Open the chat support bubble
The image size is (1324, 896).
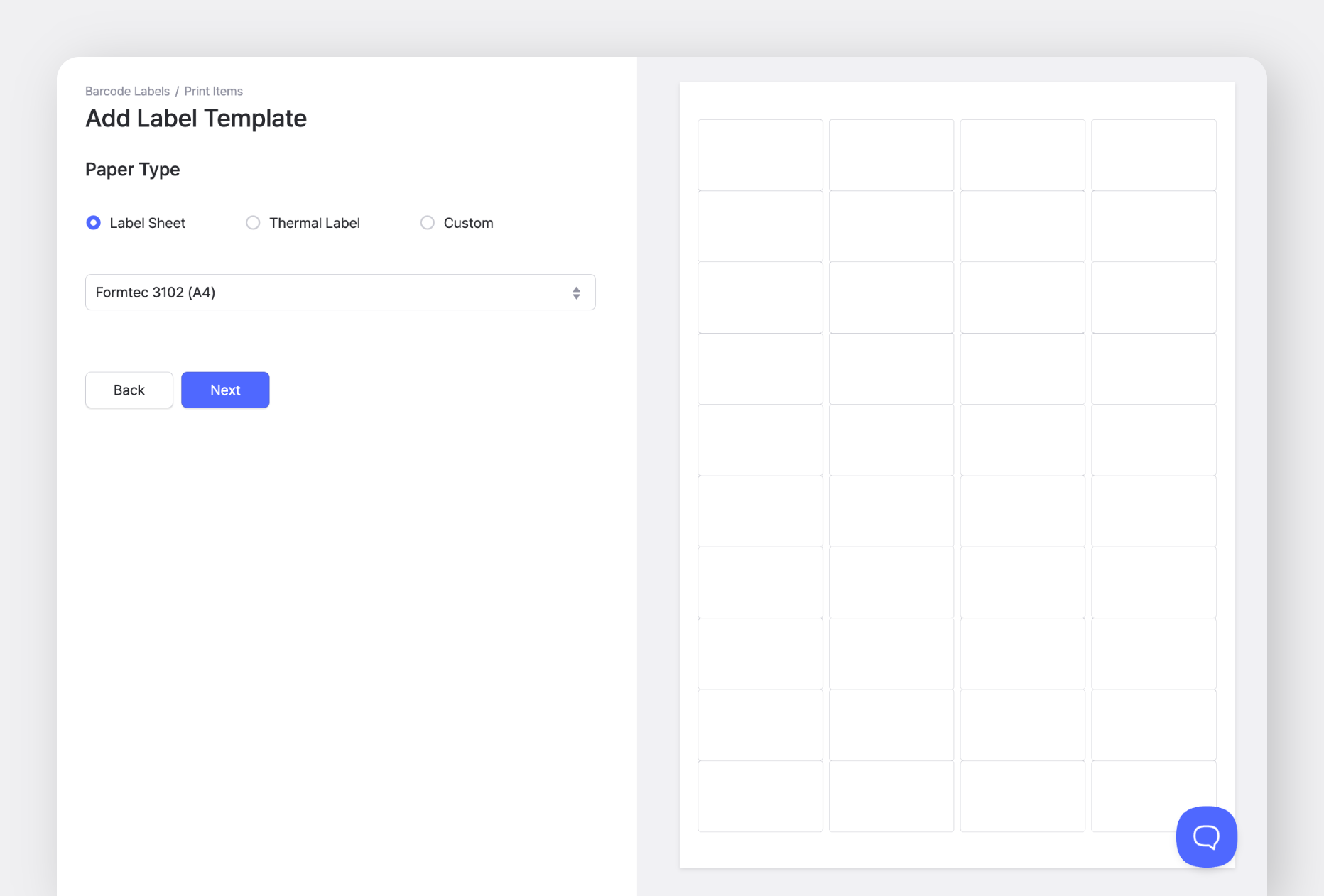(1206, 836)
